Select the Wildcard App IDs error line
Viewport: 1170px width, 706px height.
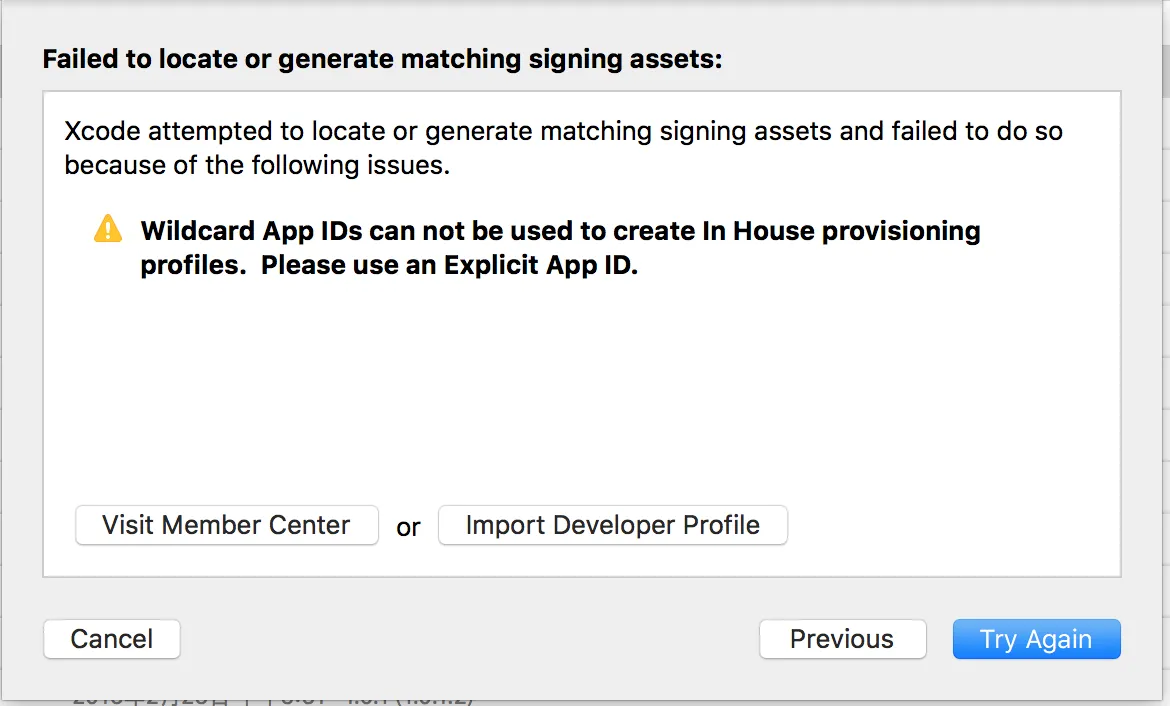(560, 231)
